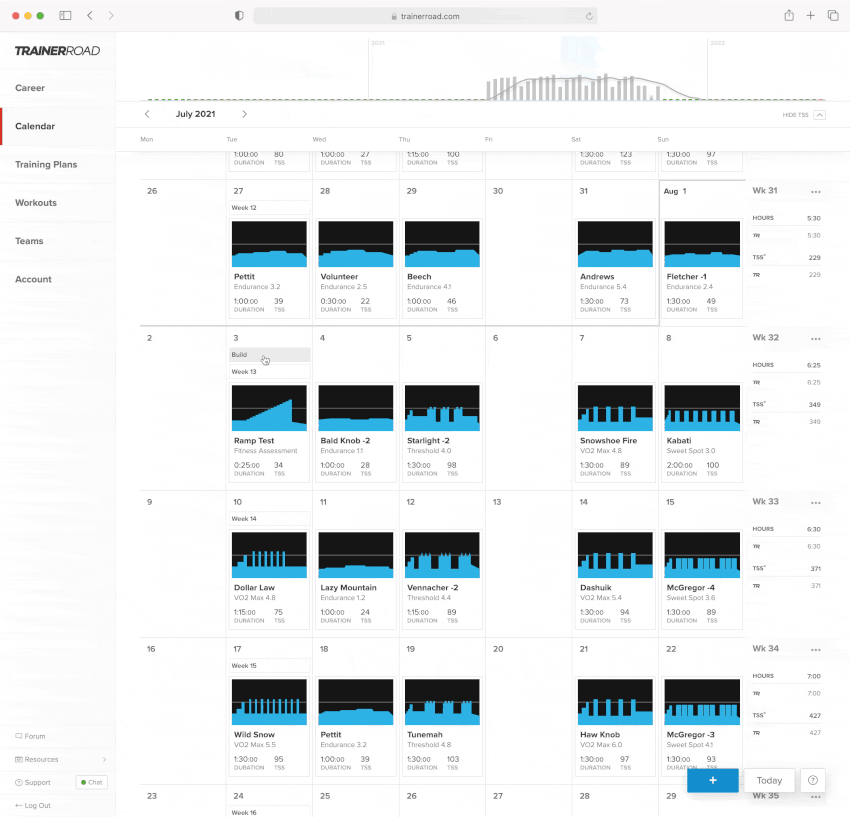
Task: Open the Beech workout card
Action: (x=442, y=268)
